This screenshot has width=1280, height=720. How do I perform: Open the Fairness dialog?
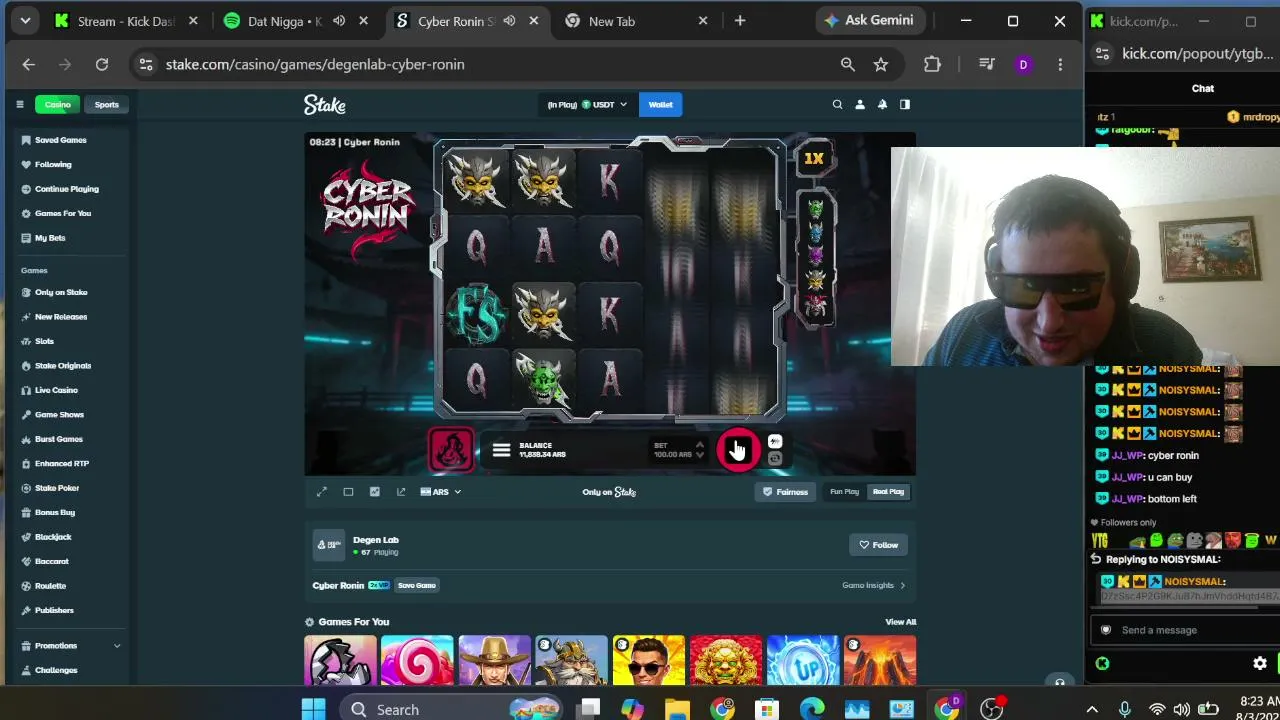click(786, 492)
